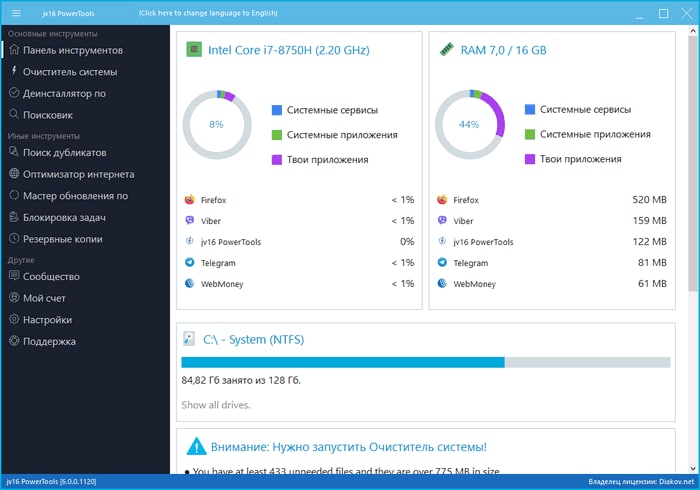Click the scrollbar up arrow
Image resolution: width=700 pixels, height=490 pixels.
[x=692, y=31]
